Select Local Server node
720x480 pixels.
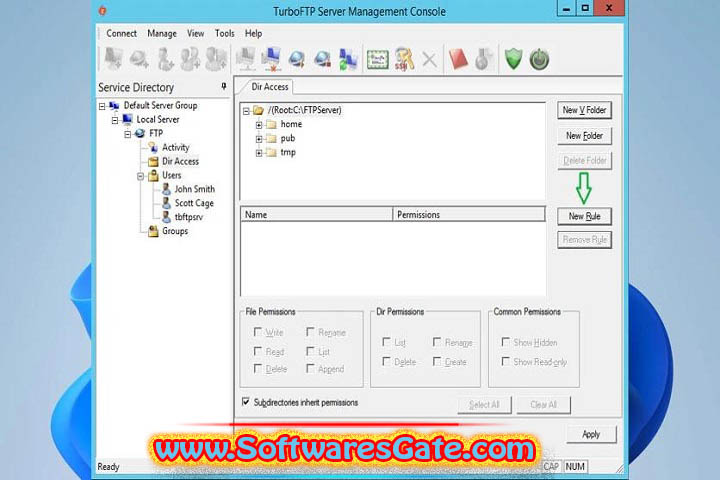point(158,119)
